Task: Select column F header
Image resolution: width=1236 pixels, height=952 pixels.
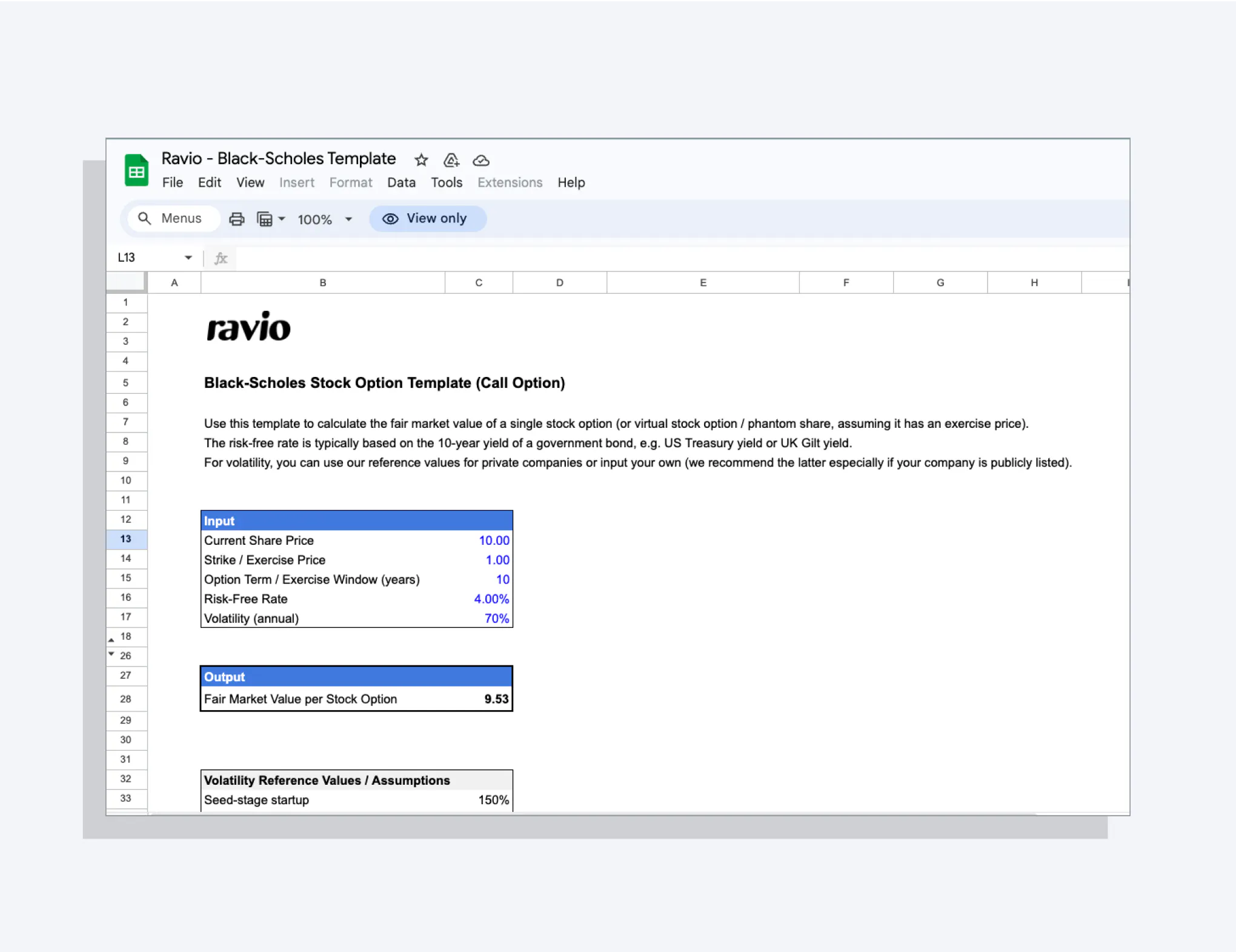Action: coord(846,282)
